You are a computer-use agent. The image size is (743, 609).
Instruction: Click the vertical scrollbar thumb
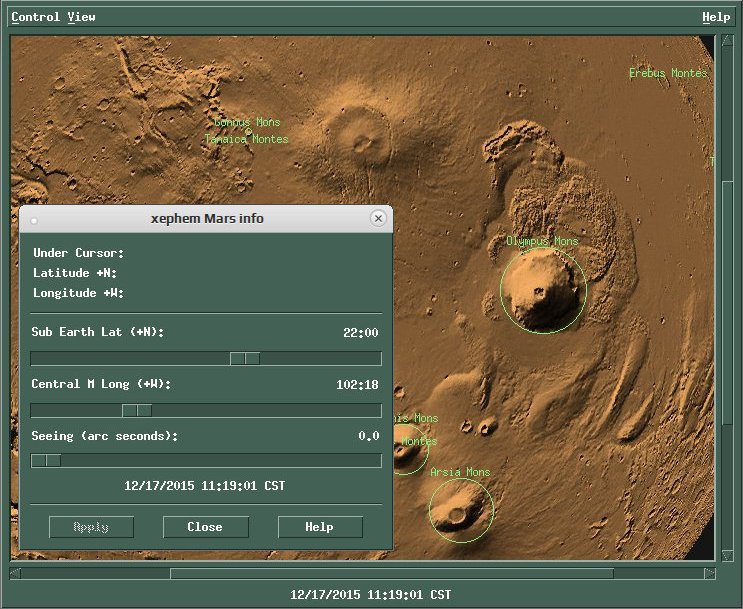727,303
